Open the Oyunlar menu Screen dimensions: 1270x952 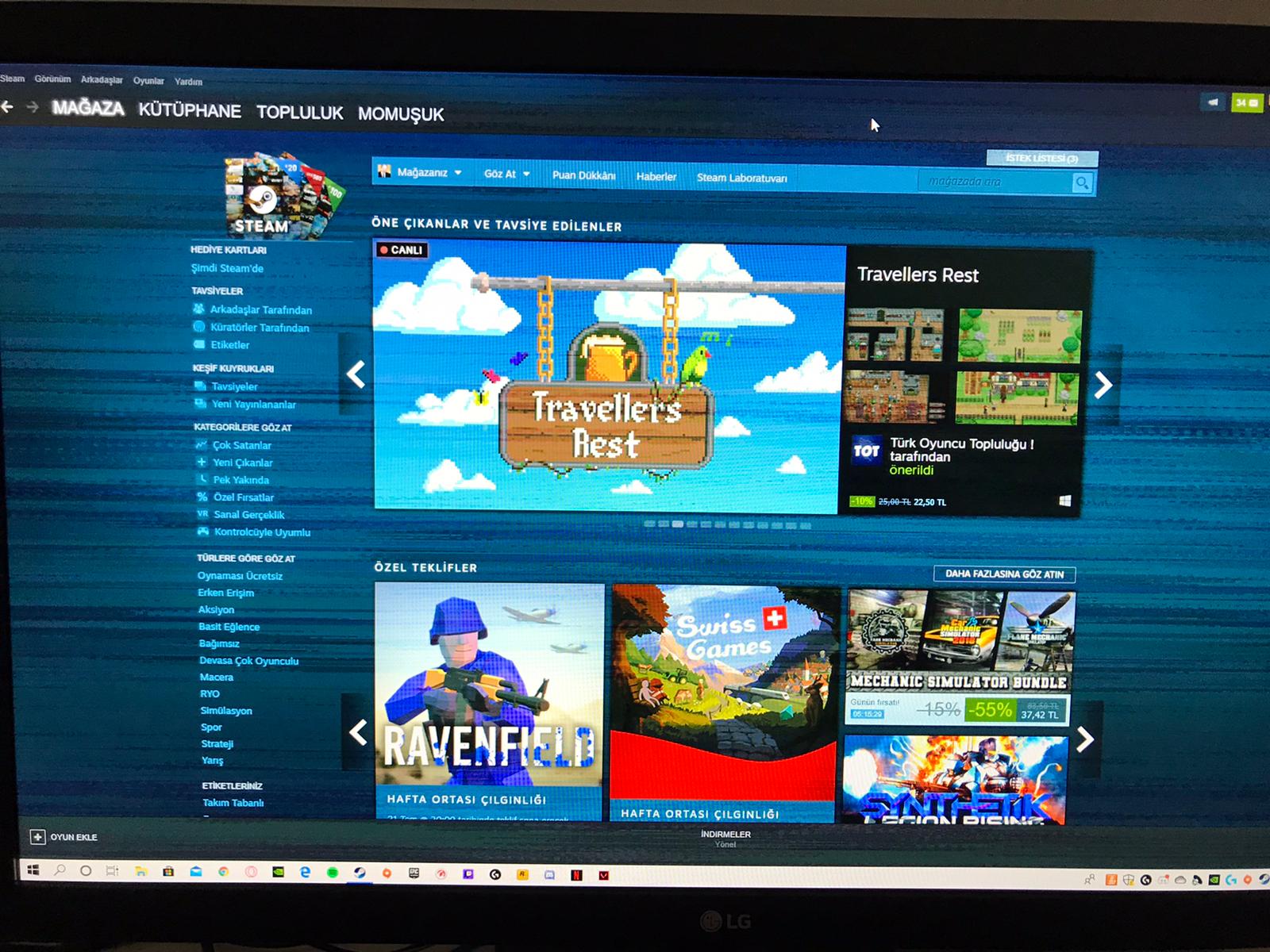148,81
